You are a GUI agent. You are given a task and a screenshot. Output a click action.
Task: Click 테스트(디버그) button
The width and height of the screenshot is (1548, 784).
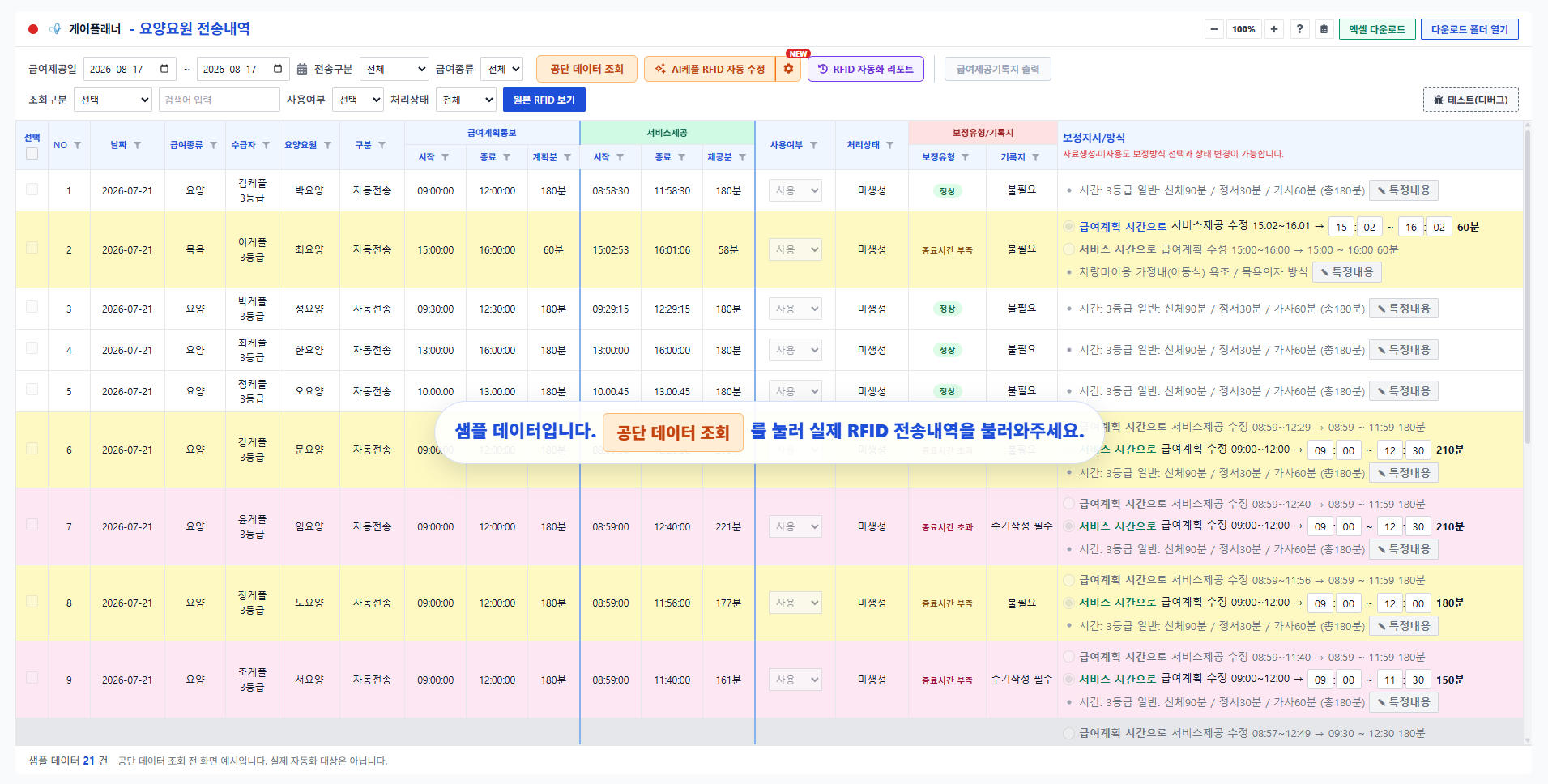1470,100
